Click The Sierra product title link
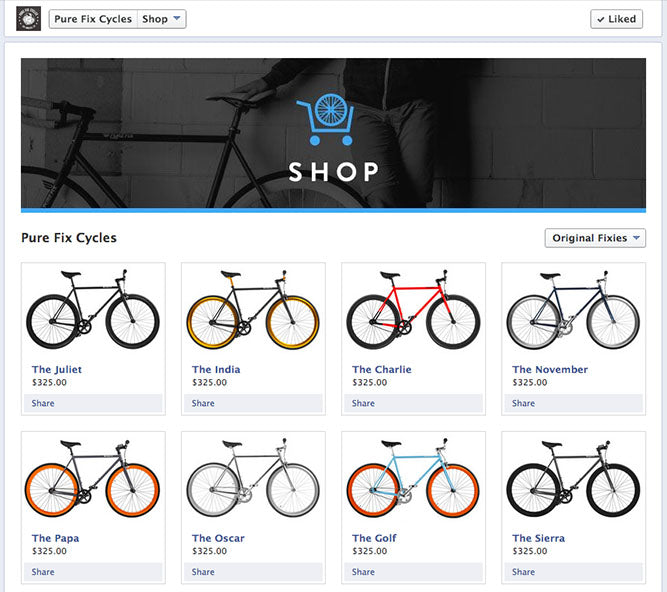Image resolution: width=667 pixels, height=592 pixels. click(x=538, y=538)
